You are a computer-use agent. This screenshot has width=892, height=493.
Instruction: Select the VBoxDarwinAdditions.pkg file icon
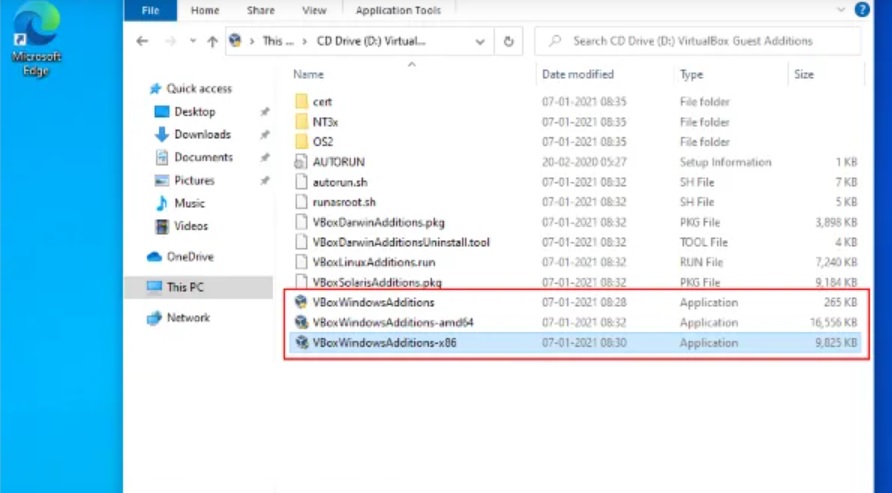click(301, 222)
